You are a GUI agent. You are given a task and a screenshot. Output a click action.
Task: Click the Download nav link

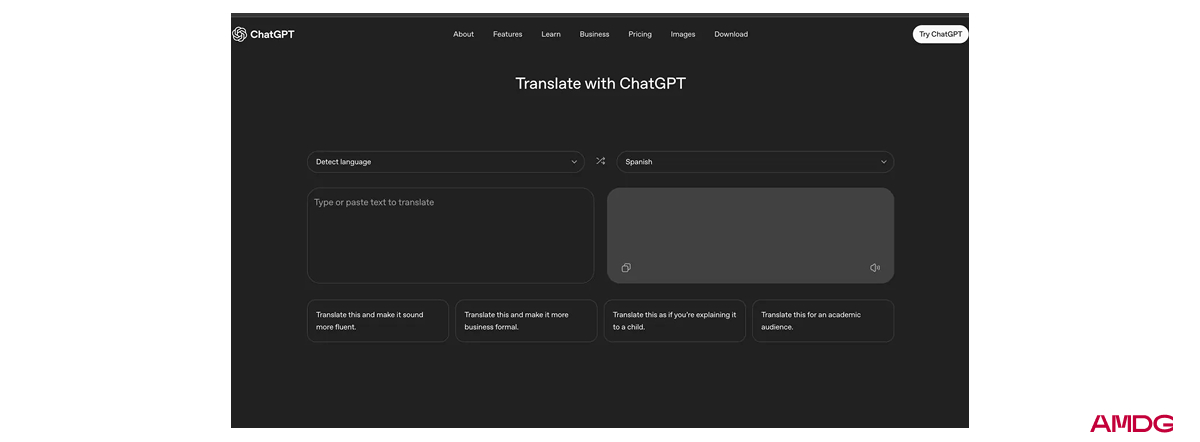pos(731,34)
